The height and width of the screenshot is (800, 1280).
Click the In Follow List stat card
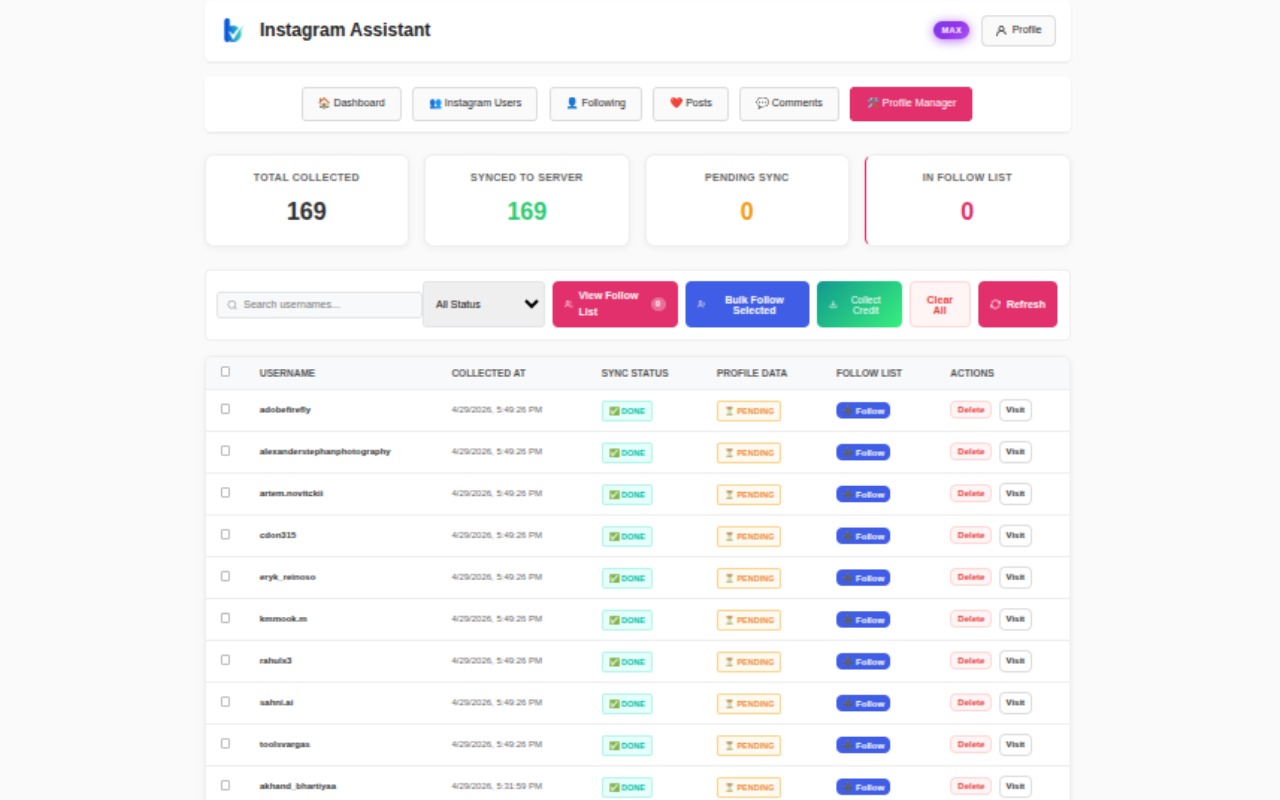[967, 200]
